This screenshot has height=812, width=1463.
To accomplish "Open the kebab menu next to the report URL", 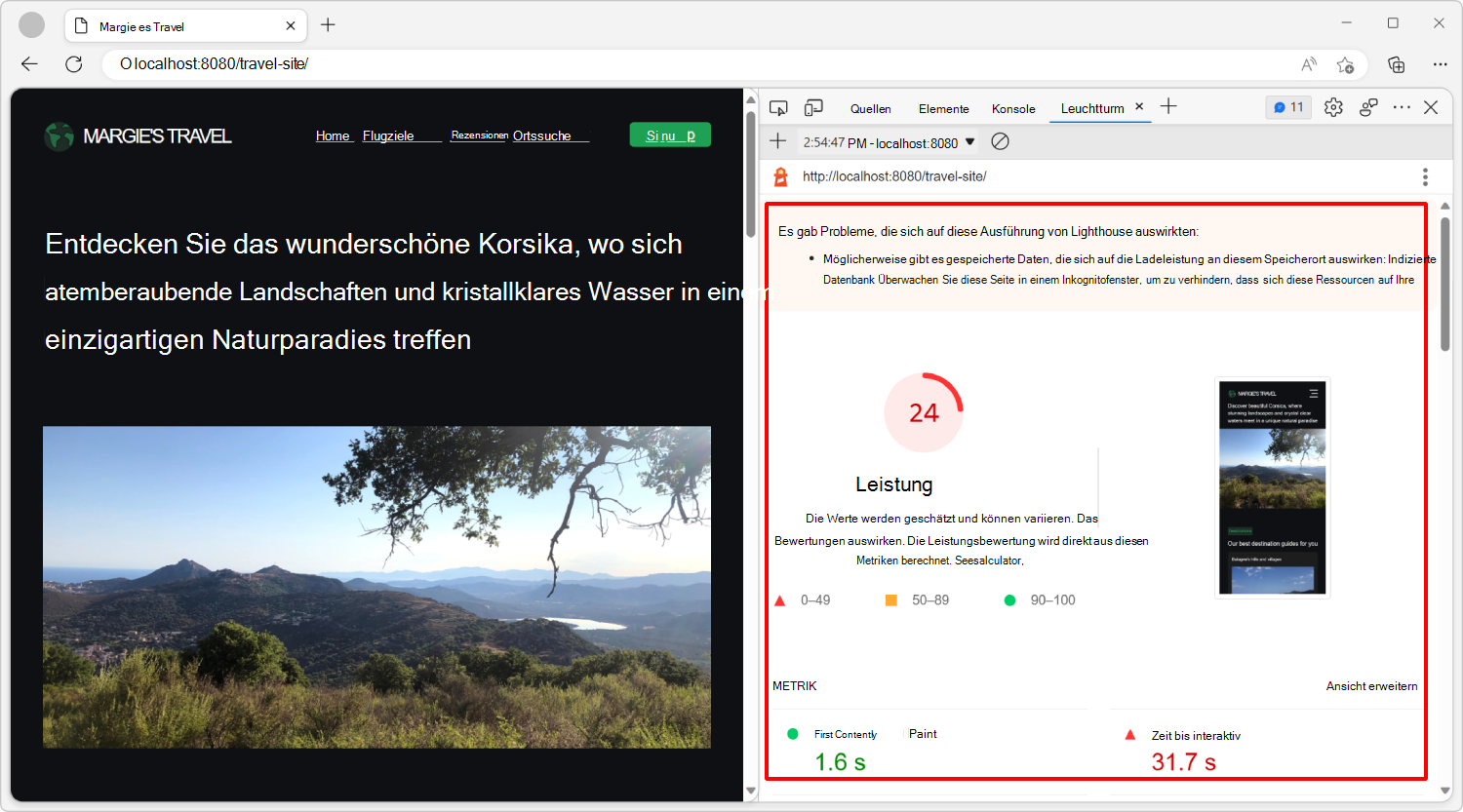I will pos(1425,176).
